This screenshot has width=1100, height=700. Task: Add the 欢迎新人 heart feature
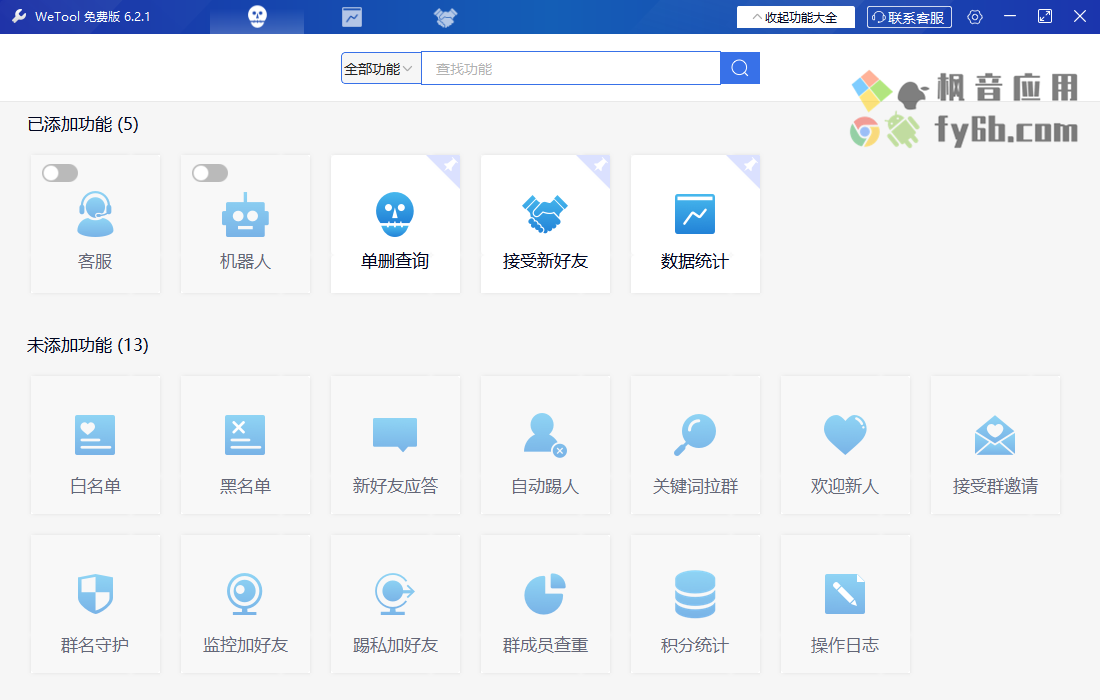[x=845, y=445]
